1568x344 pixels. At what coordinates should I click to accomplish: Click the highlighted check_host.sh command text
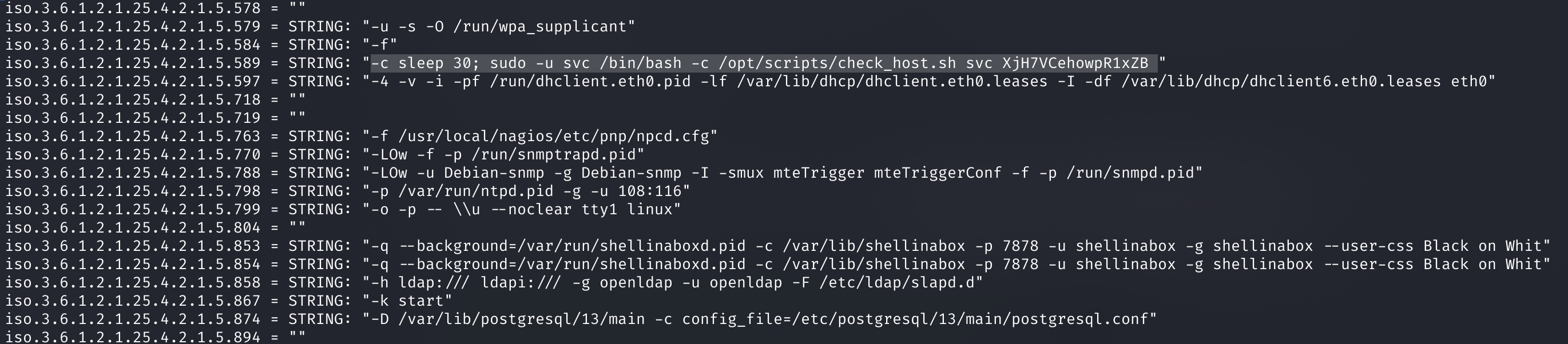[x=764, y=63]
